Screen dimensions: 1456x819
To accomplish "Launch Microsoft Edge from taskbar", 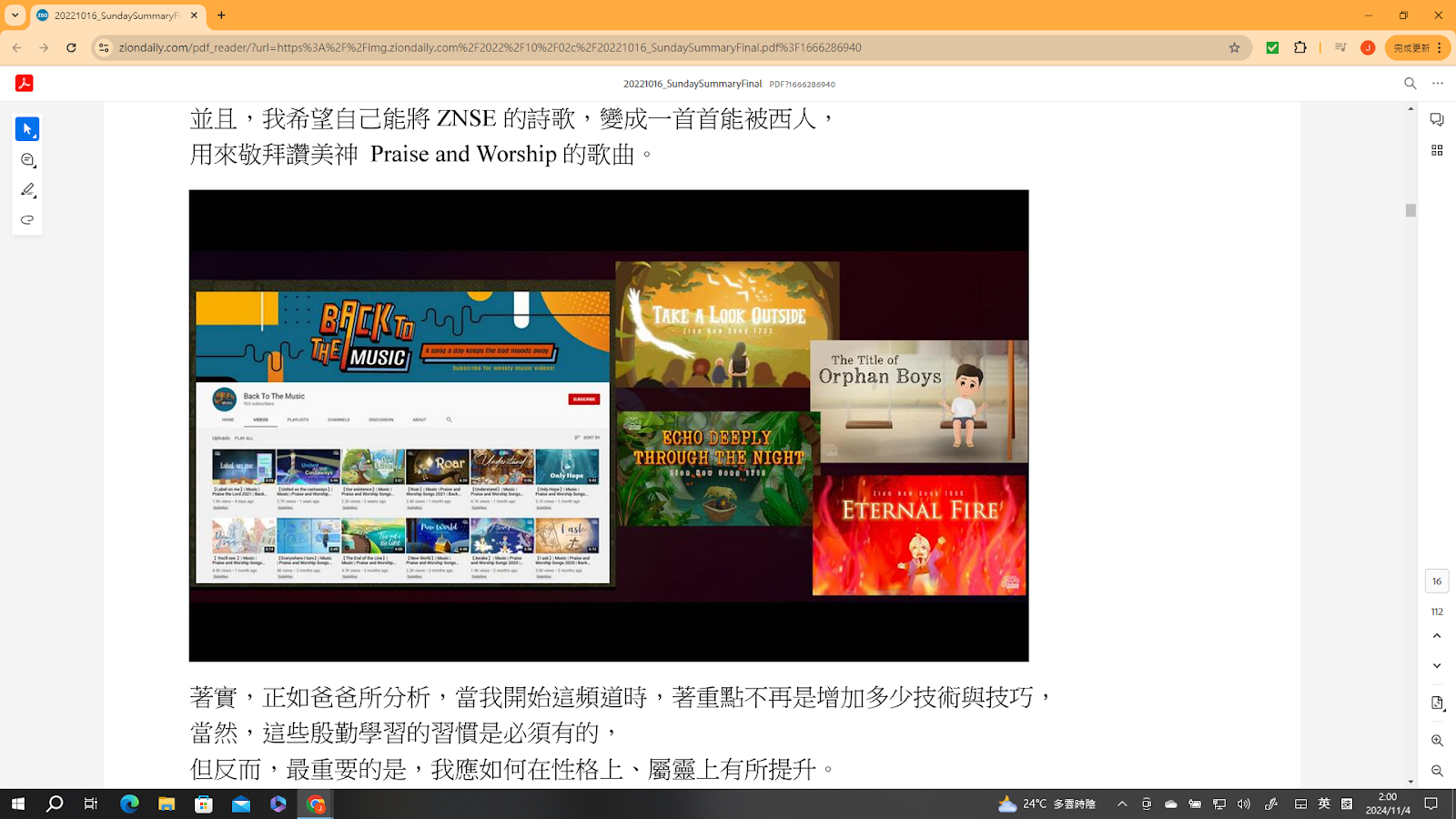I will pos(129,804).
